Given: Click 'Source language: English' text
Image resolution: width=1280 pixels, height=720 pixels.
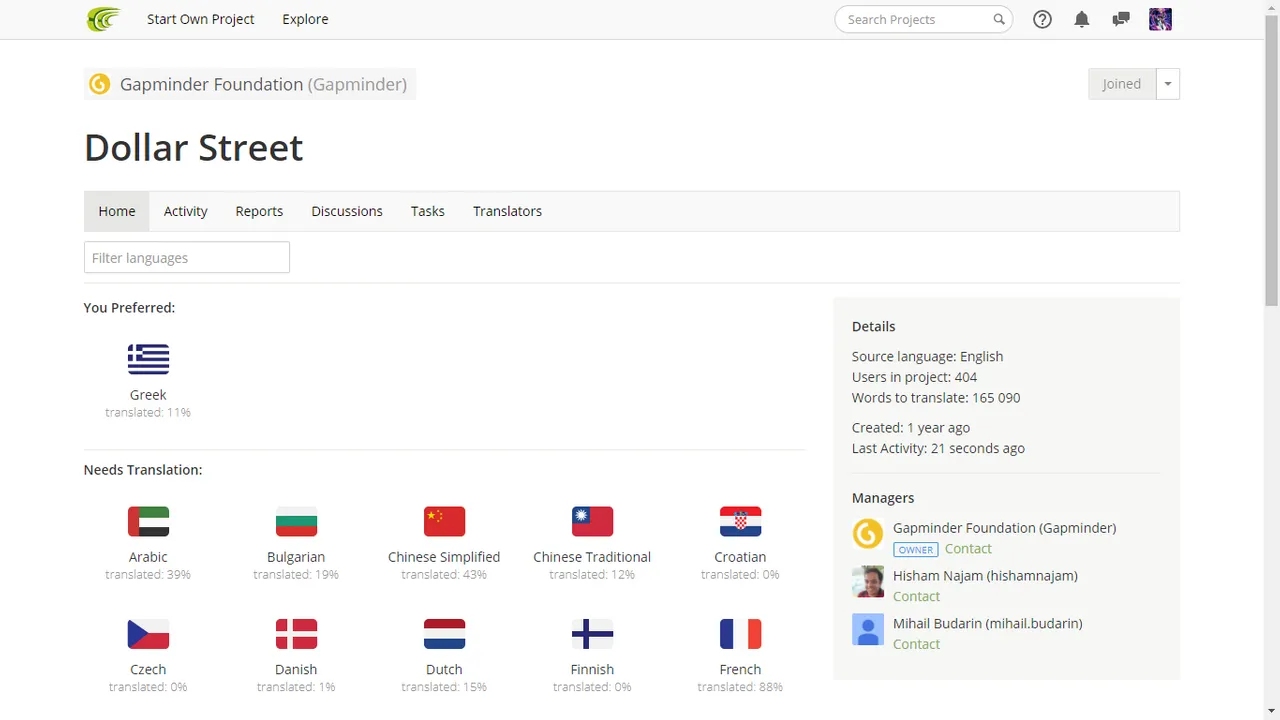Looking at the screenshot, I should point(927,356).
